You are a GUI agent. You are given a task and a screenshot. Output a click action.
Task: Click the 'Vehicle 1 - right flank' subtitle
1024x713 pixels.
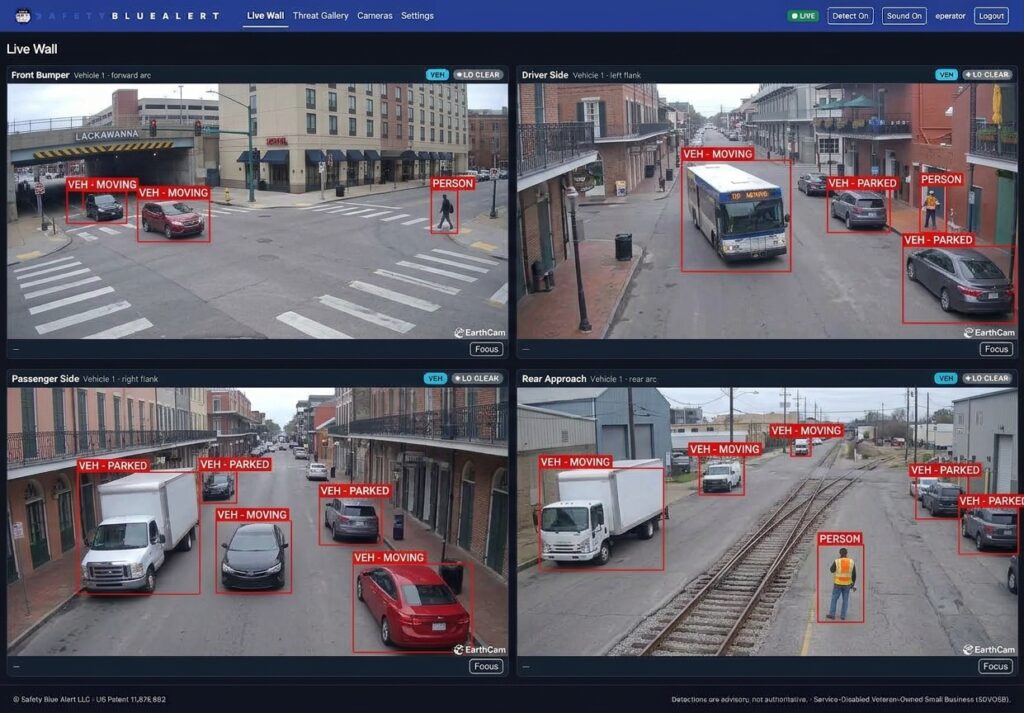pos(120,379)
